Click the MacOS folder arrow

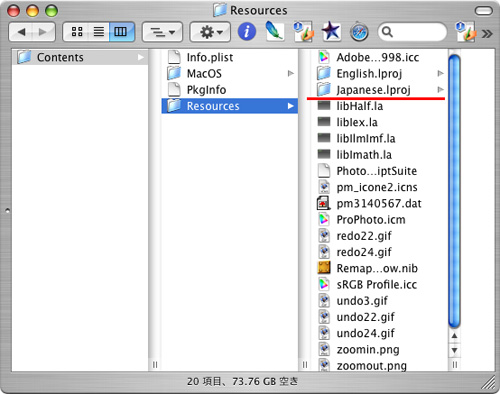click(291, 73)
